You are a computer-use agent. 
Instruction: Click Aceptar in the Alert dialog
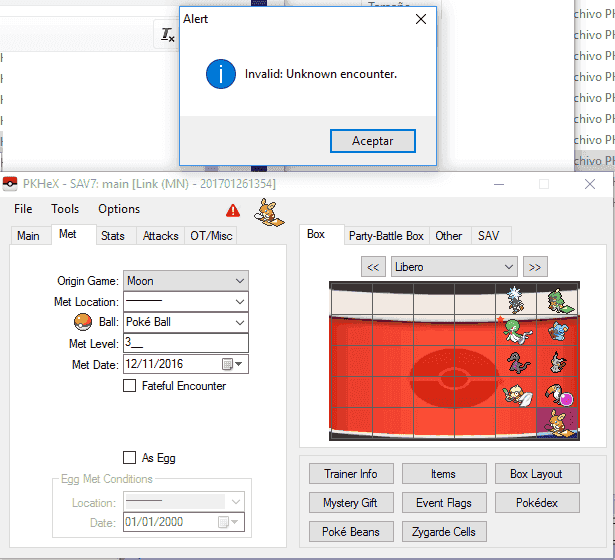[373, 141]
